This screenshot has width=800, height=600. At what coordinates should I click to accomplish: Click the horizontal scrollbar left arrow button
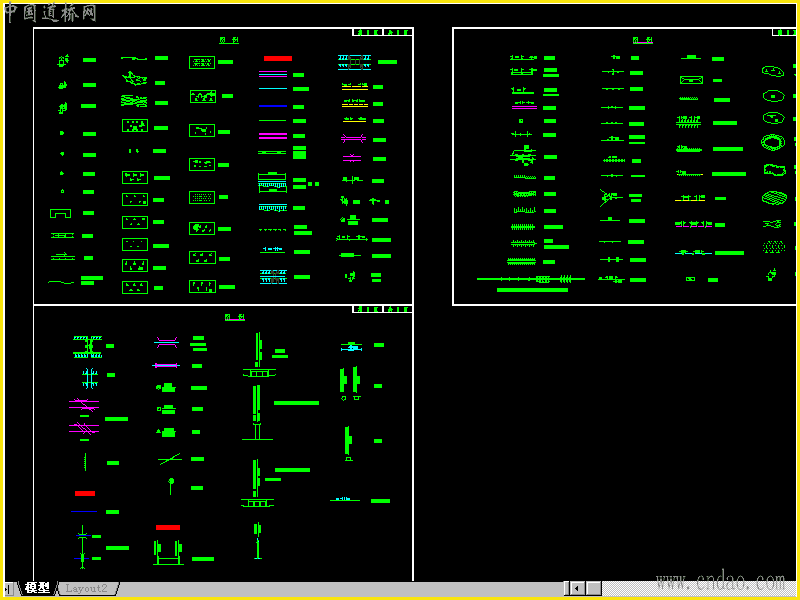[x=577, y=588]
